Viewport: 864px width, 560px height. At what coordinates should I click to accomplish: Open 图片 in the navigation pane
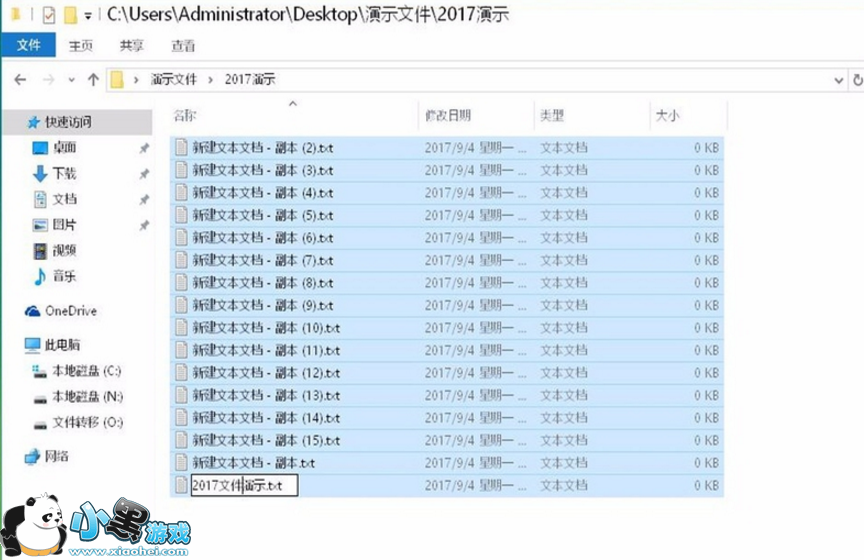pos(64,225)
